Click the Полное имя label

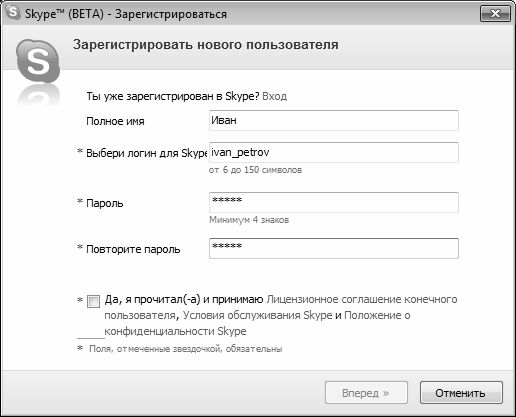pyautogui.click(x=115, y=121)
